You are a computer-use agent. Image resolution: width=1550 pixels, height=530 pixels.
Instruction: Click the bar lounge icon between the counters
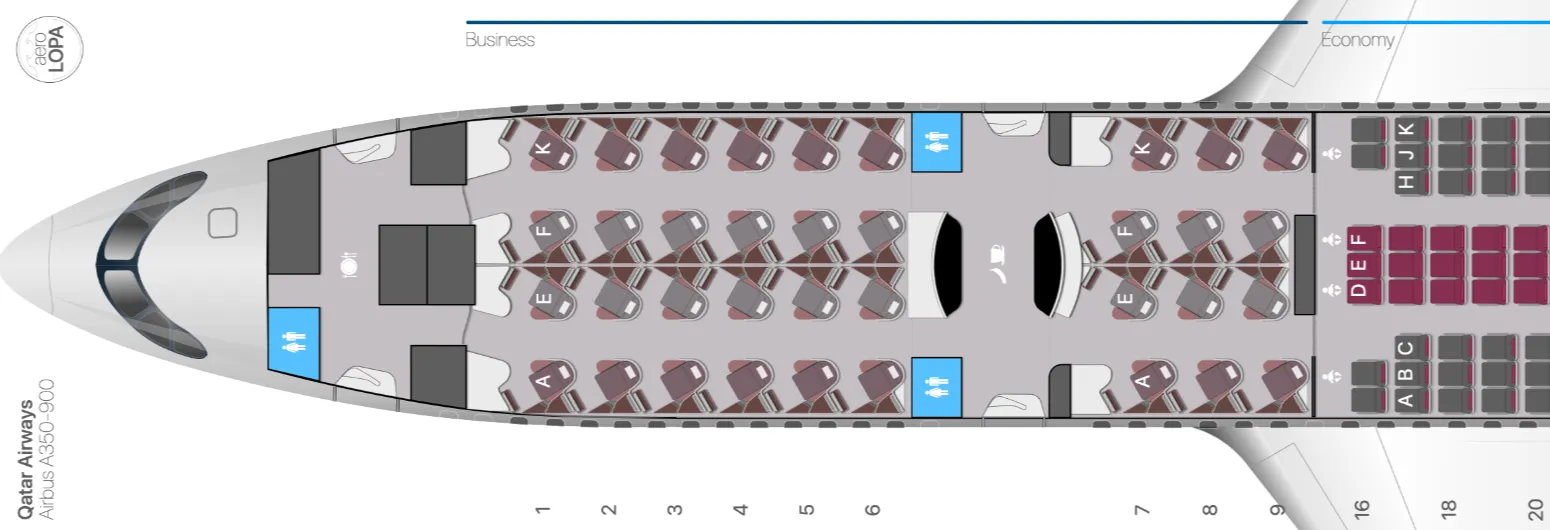(x=996, y=264)
